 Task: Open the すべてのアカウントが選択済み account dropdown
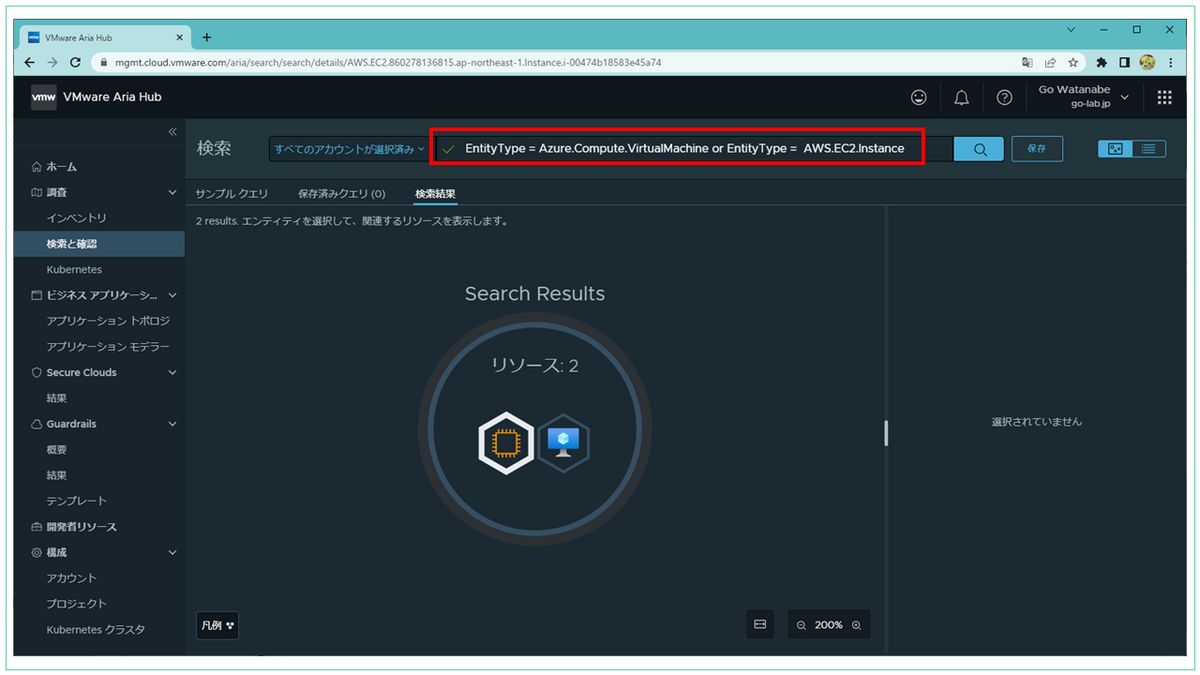coord(349,149)
